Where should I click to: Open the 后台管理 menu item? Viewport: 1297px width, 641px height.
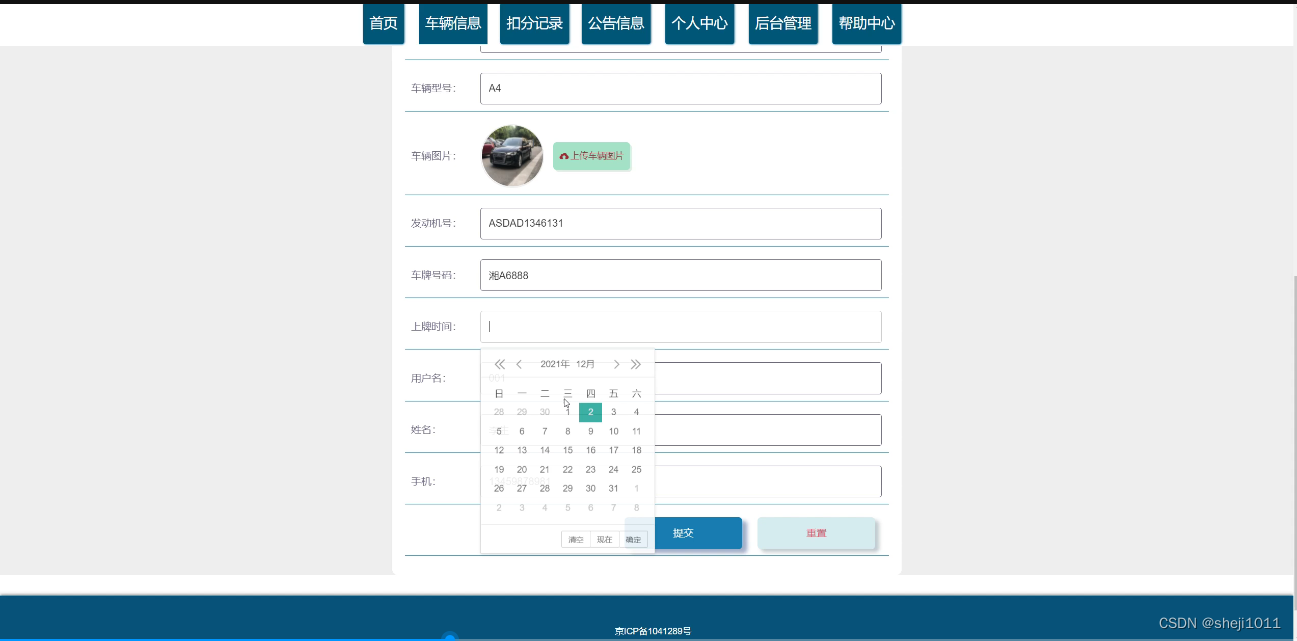782,24
